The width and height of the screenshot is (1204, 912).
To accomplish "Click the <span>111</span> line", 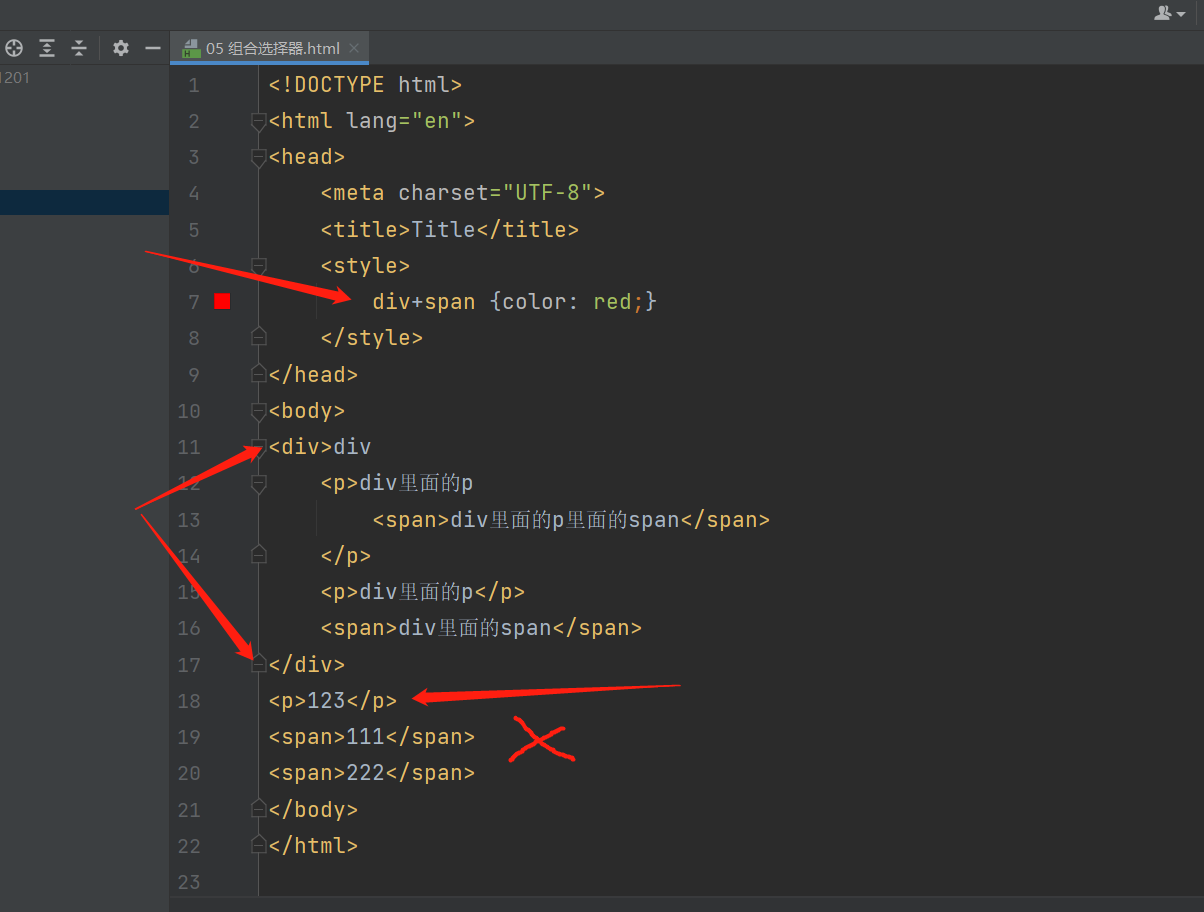I will pyautogui.click(x=372, y=737).
